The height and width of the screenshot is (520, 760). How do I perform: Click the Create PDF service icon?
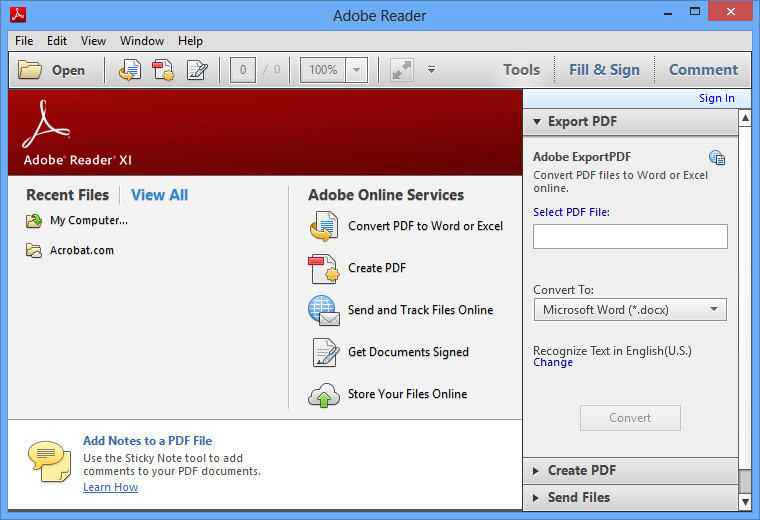tap(324, 268)
